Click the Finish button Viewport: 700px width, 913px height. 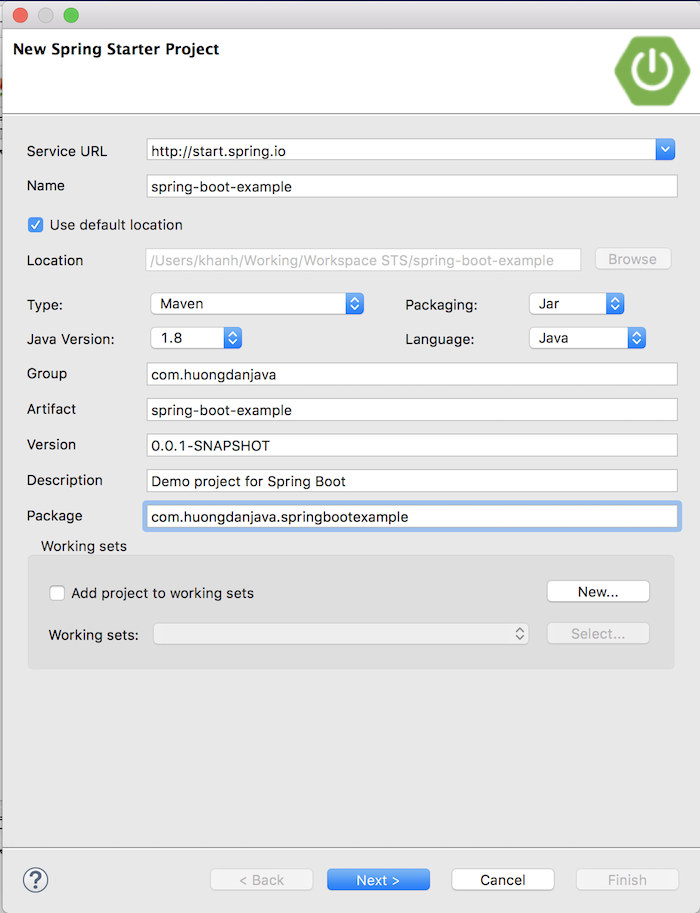coord(627,880)
